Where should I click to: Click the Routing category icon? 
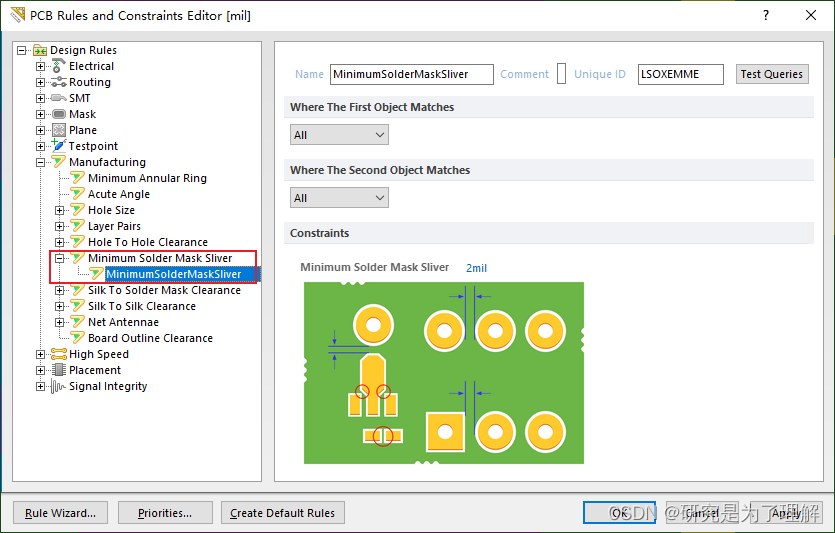59,82
